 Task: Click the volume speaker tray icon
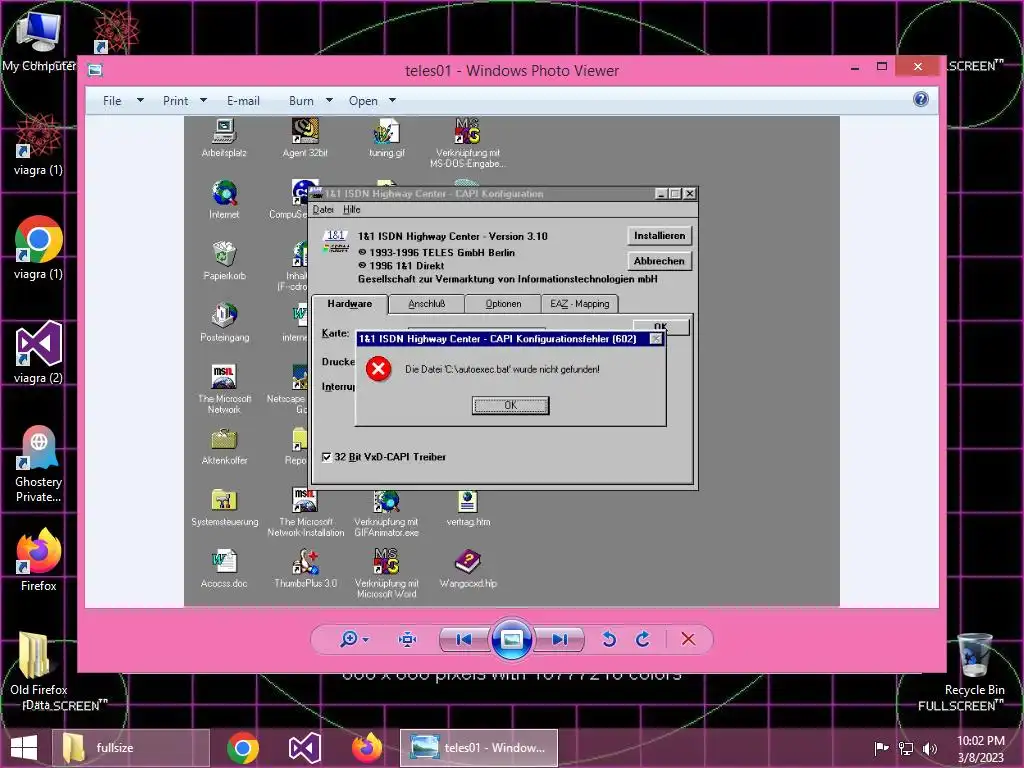point(930,748)
